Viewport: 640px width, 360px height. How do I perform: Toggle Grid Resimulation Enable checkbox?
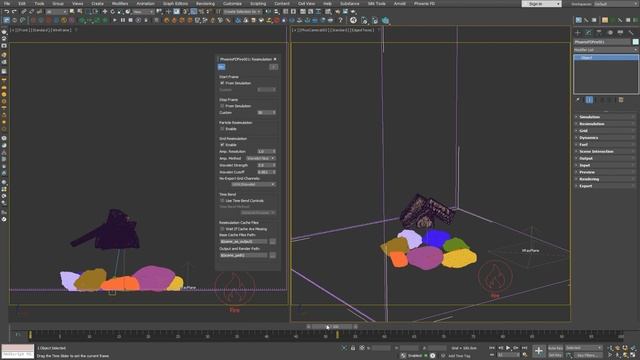coord(222,145)
